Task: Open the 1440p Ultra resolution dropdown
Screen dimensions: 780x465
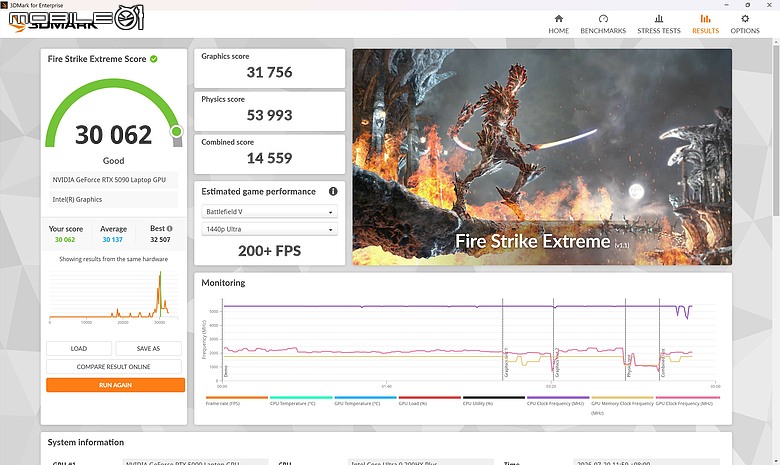Action: pos(269,229)
